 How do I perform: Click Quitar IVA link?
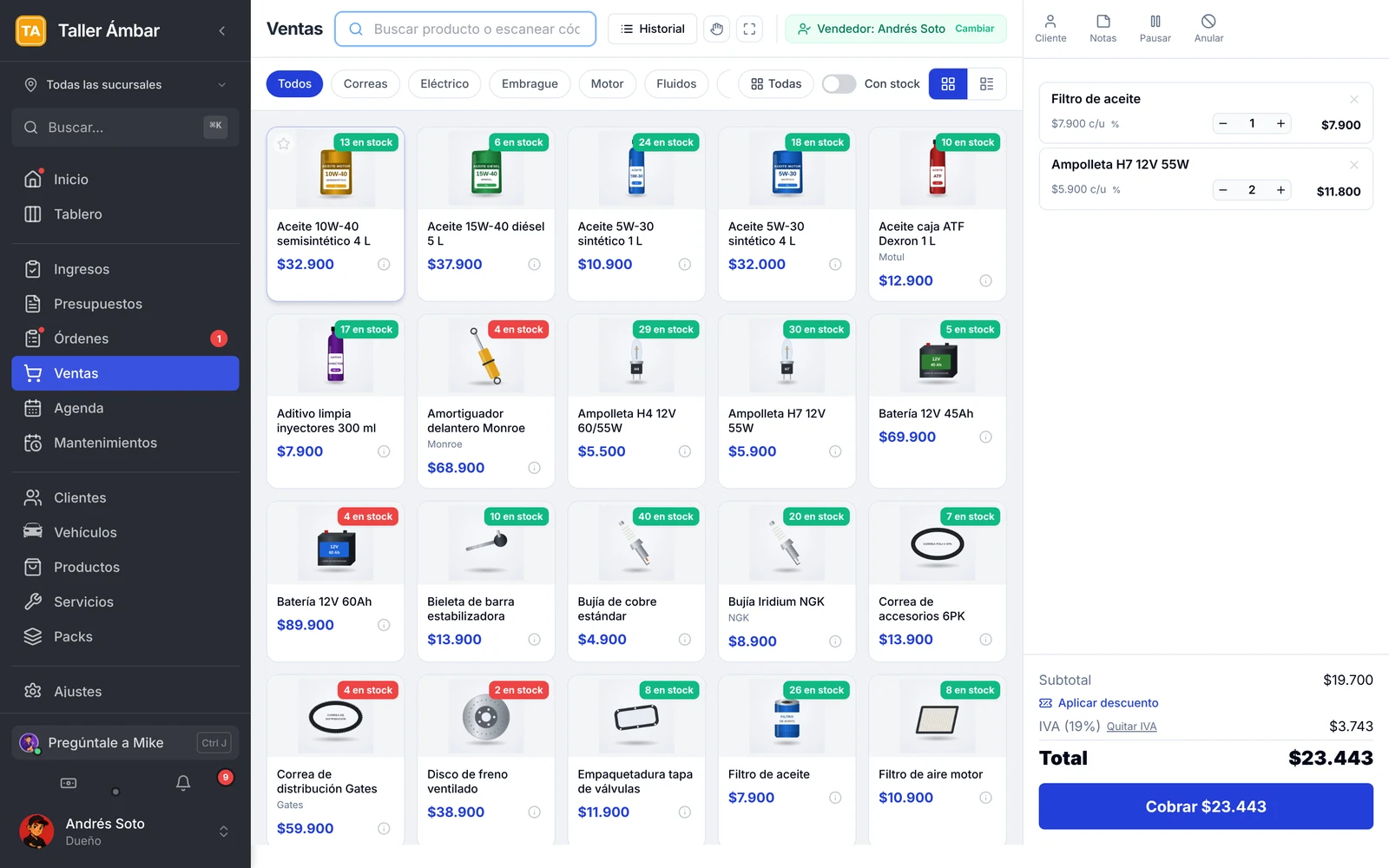[1131, 727]
